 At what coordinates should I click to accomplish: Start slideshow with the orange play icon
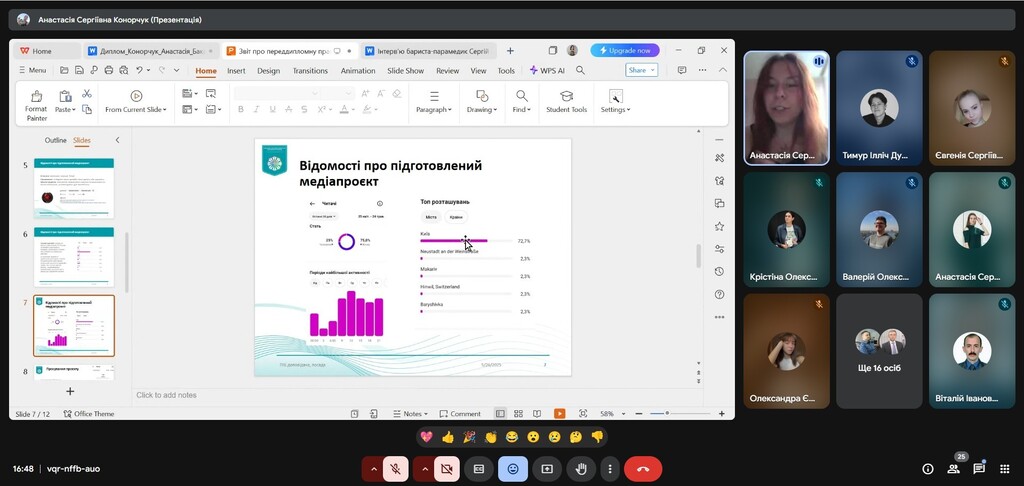[x=559, y=414]
